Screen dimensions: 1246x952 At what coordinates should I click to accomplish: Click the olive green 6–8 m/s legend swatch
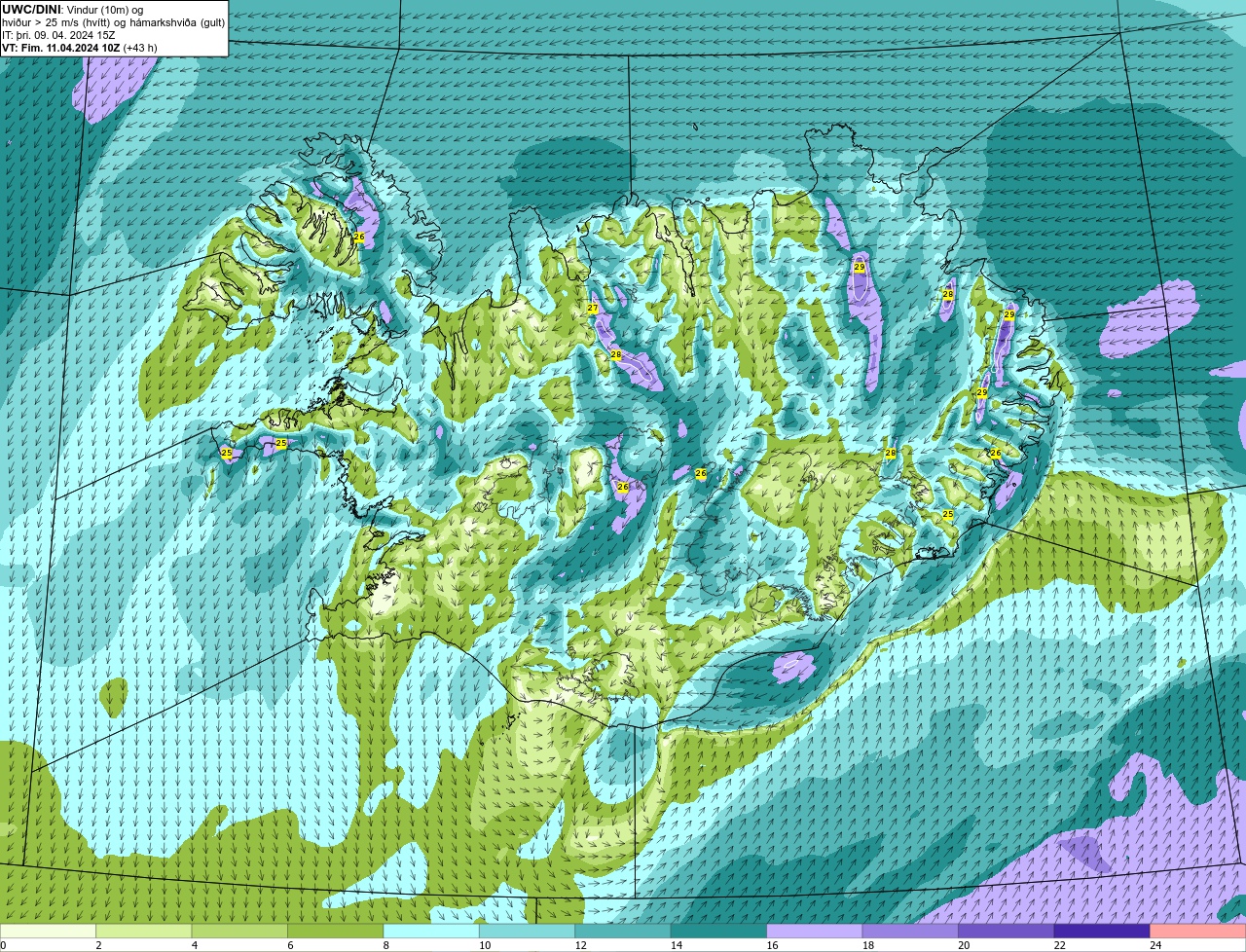tap(337, 932)
